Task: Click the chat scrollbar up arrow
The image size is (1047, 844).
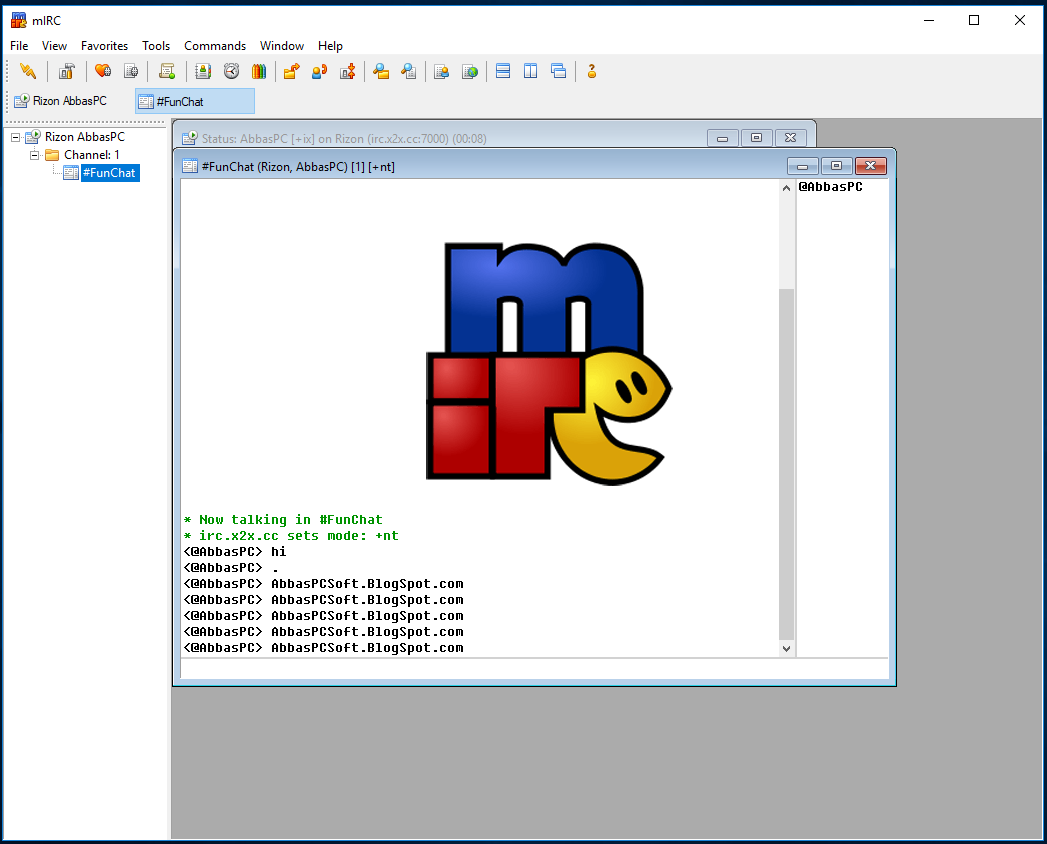Action: point(787,188)
